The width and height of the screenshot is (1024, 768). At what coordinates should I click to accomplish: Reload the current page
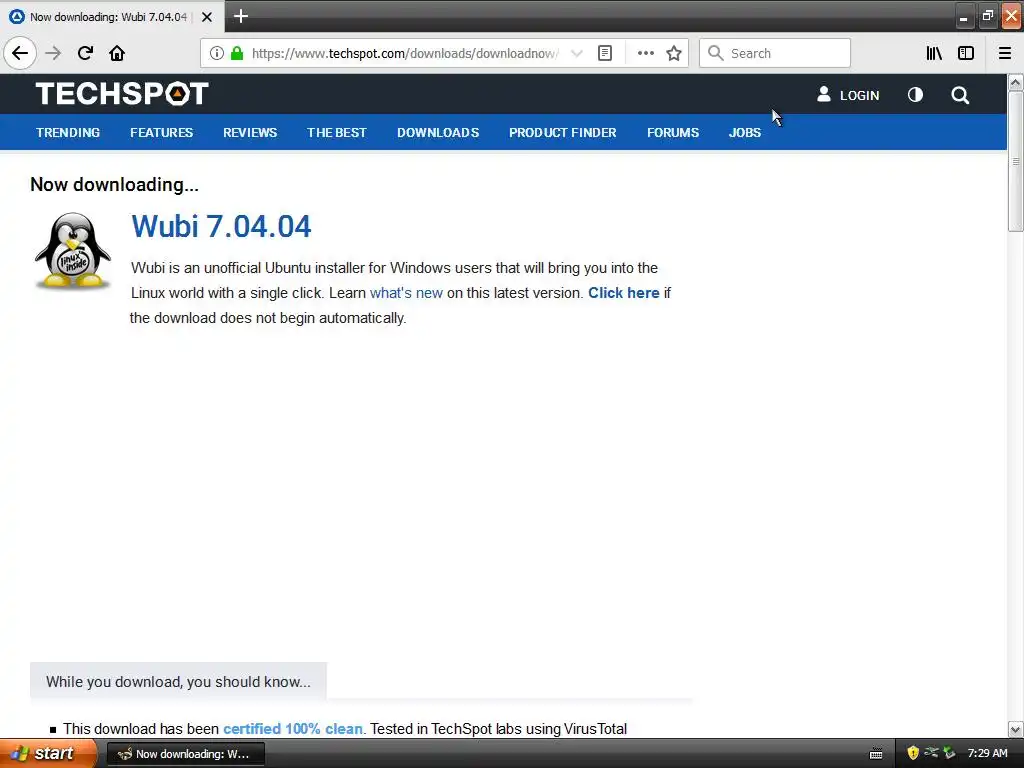click(x=85, y=53)
